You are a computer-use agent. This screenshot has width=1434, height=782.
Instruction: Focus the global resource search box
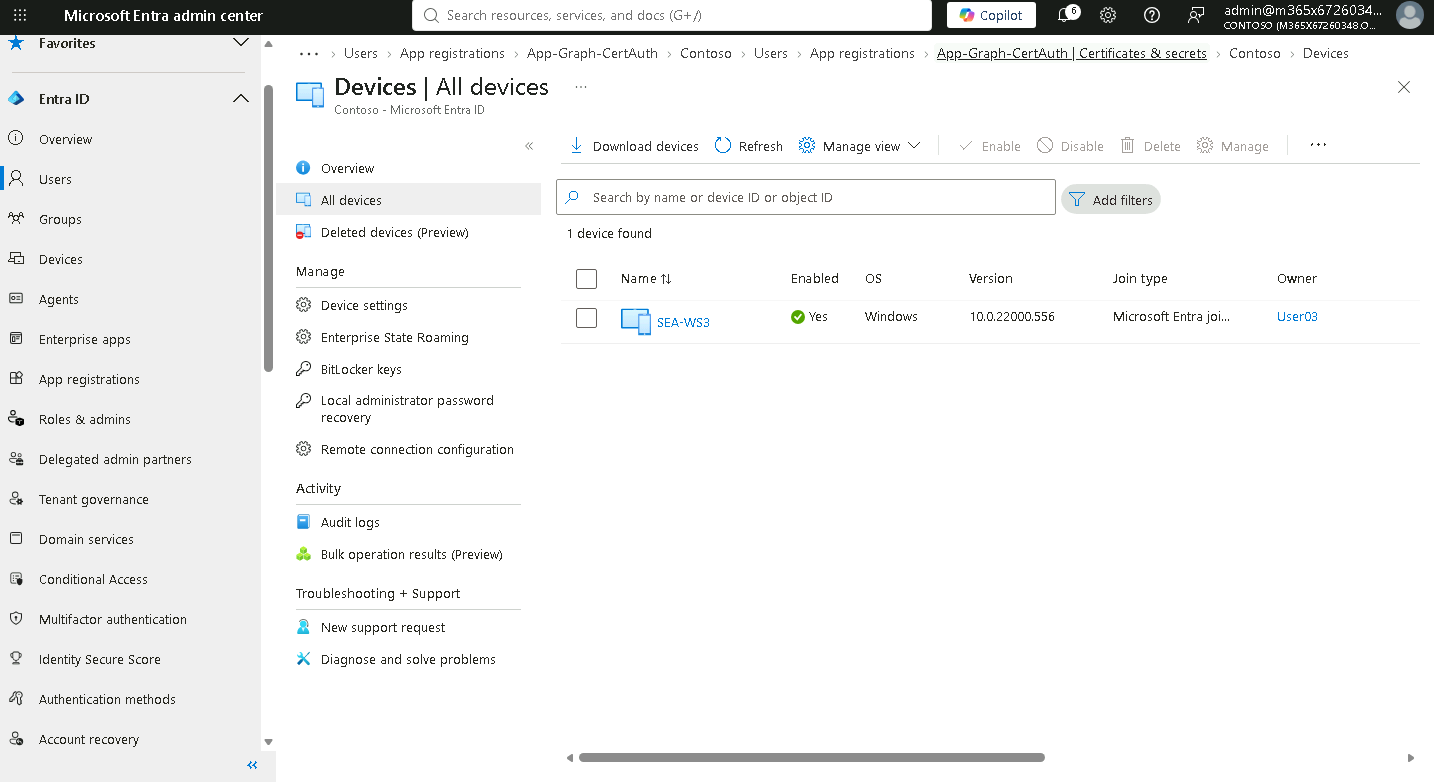click(672, 15)
